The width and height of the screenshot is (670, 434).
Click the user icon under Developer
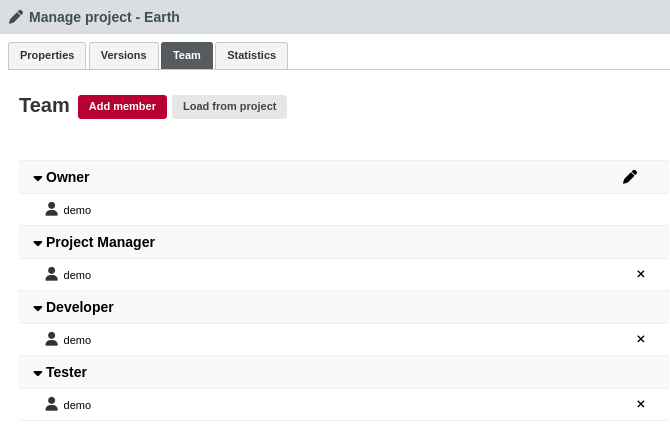[52, 339]
